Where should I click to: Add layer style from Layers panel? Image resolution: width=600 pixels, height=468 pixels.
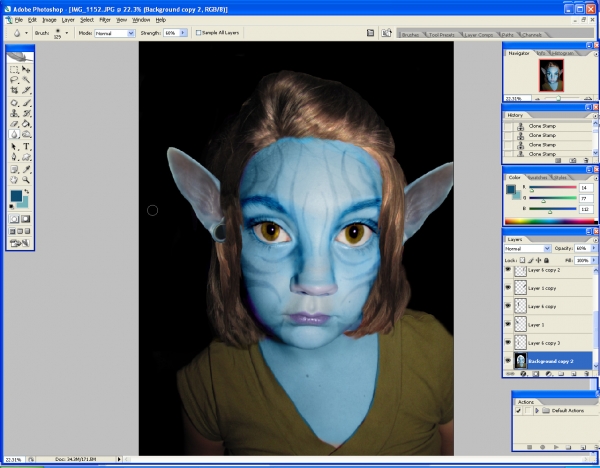click(523, 373)
